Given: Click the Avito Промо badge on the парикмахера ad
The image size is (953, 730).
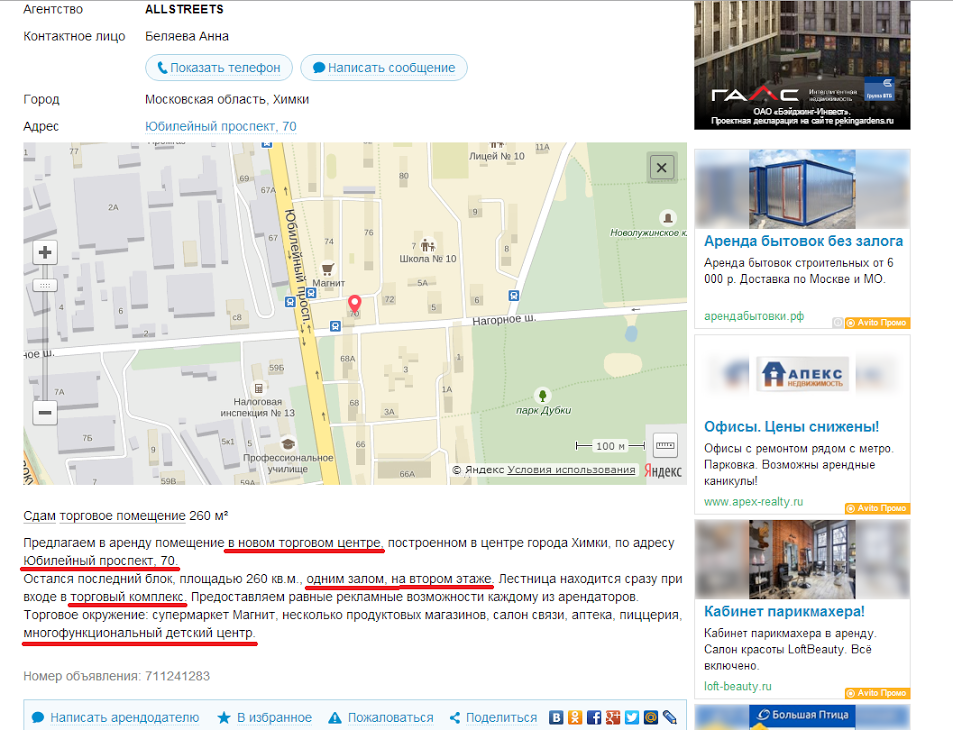Looking at the screenshot, I should [x=877, y=693].
